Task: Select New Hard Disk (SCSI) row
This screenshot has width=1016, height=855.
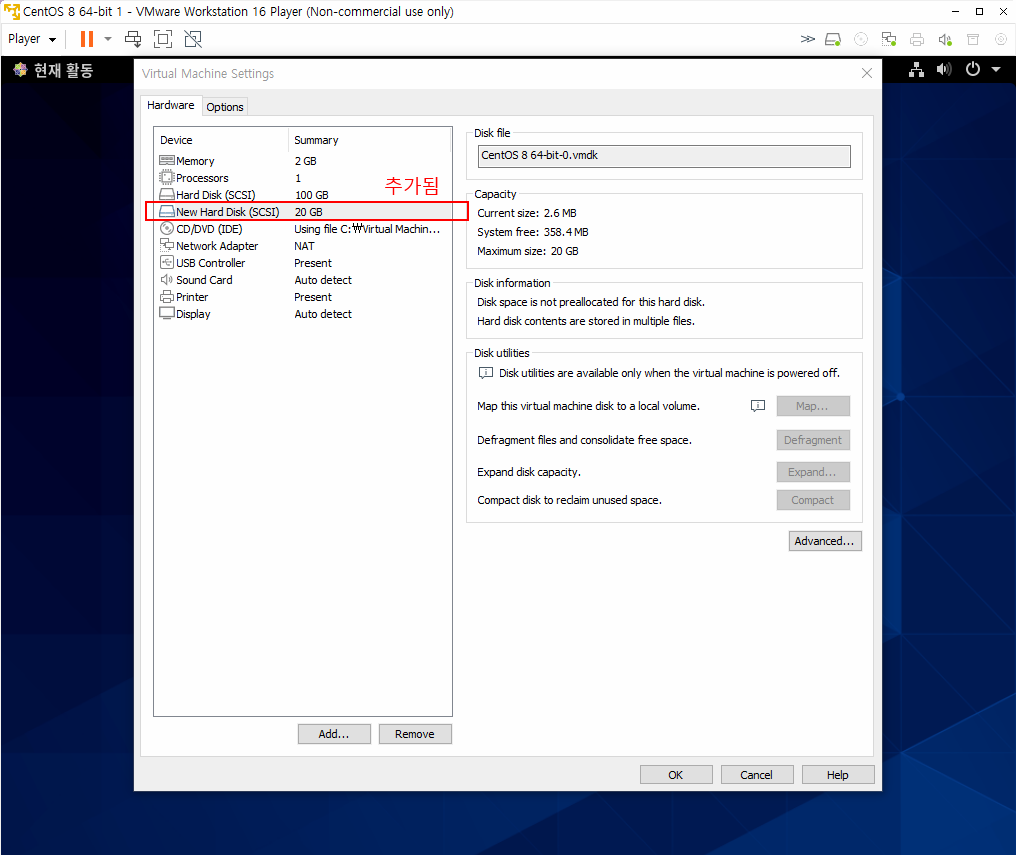Action: click(x=303, y=212)
